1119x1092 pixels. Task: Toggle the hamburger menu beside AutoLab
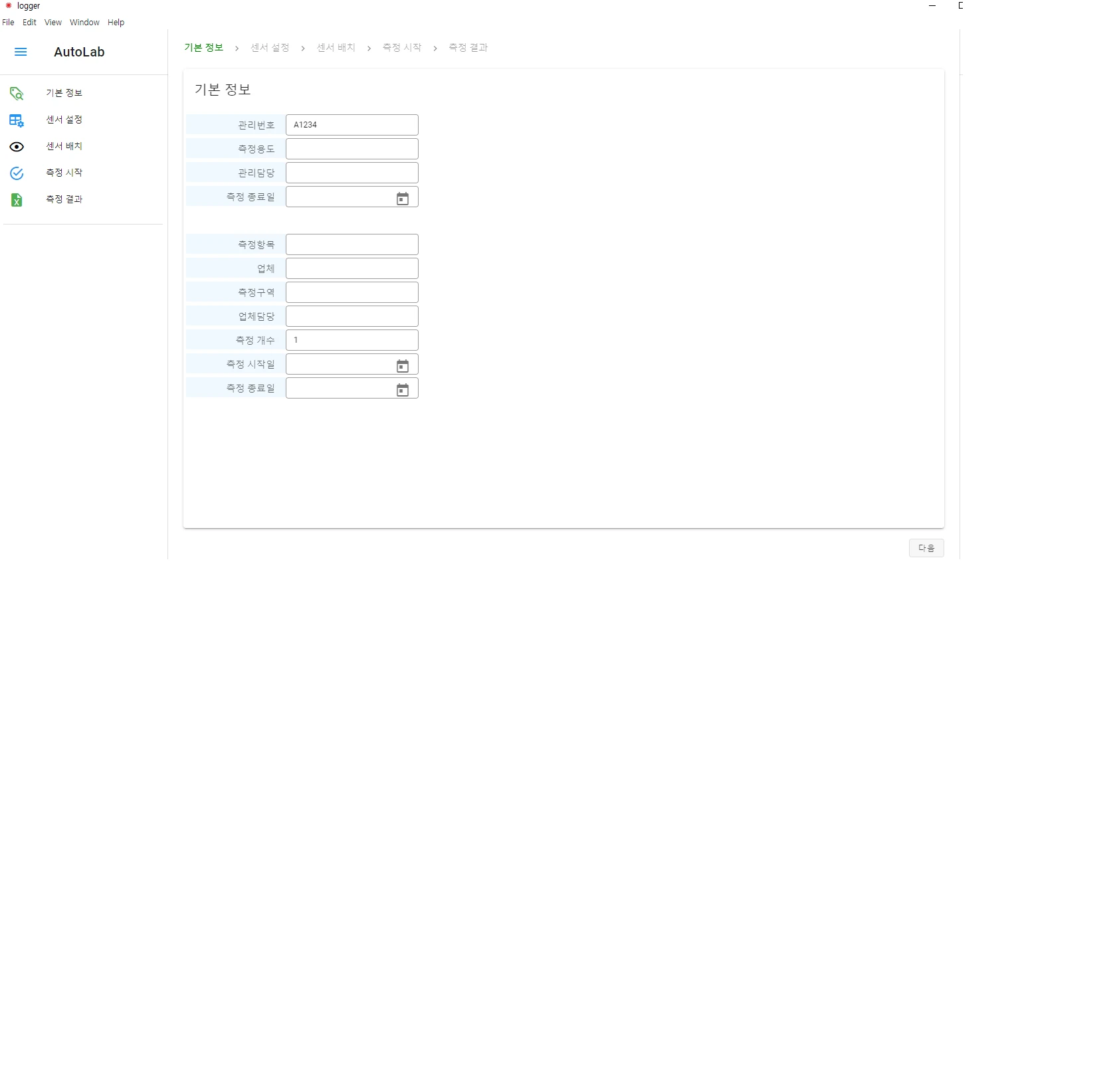[x=21, y=52]
